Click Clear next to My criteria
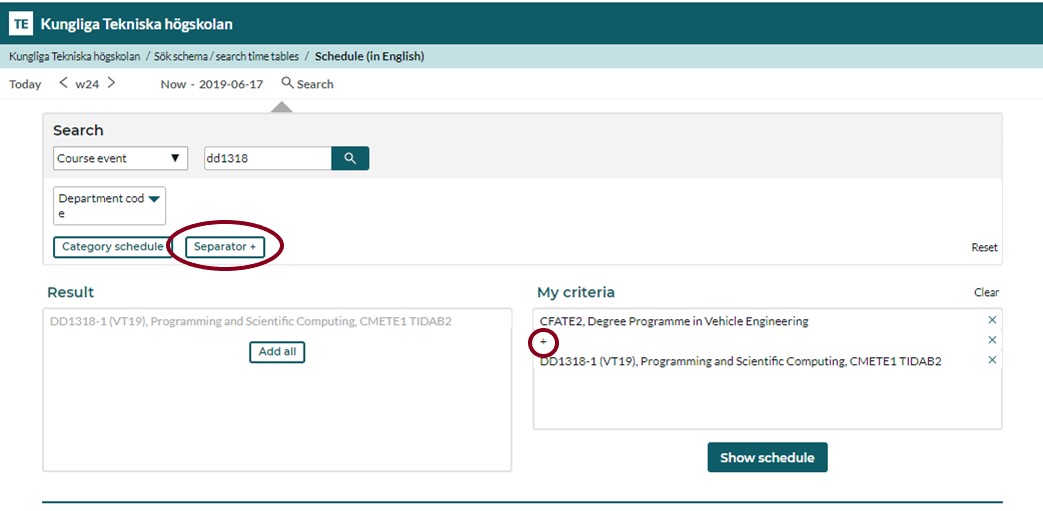The image size is (1043, 511). pyautogui.click(x=986, y=292)
